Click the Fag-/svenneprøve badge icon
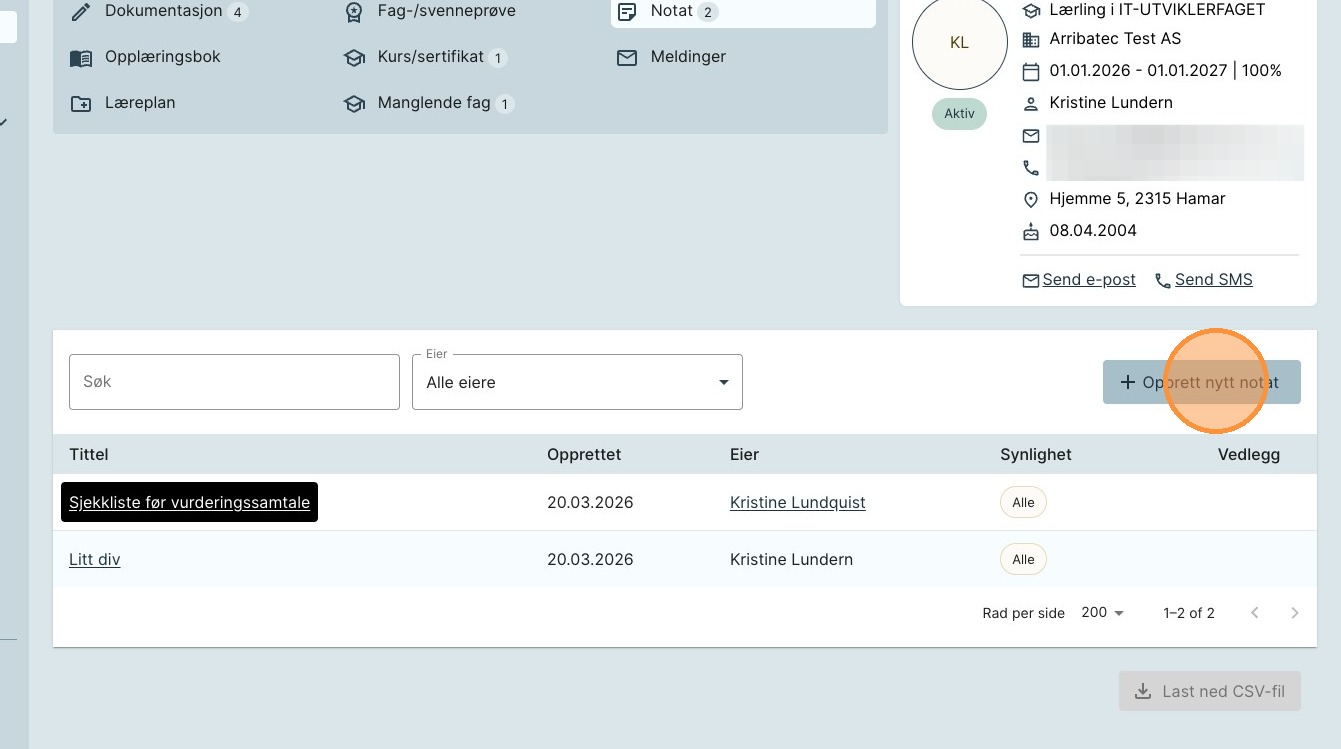This screenshot has width=1341, height=749. coord(354,12)
